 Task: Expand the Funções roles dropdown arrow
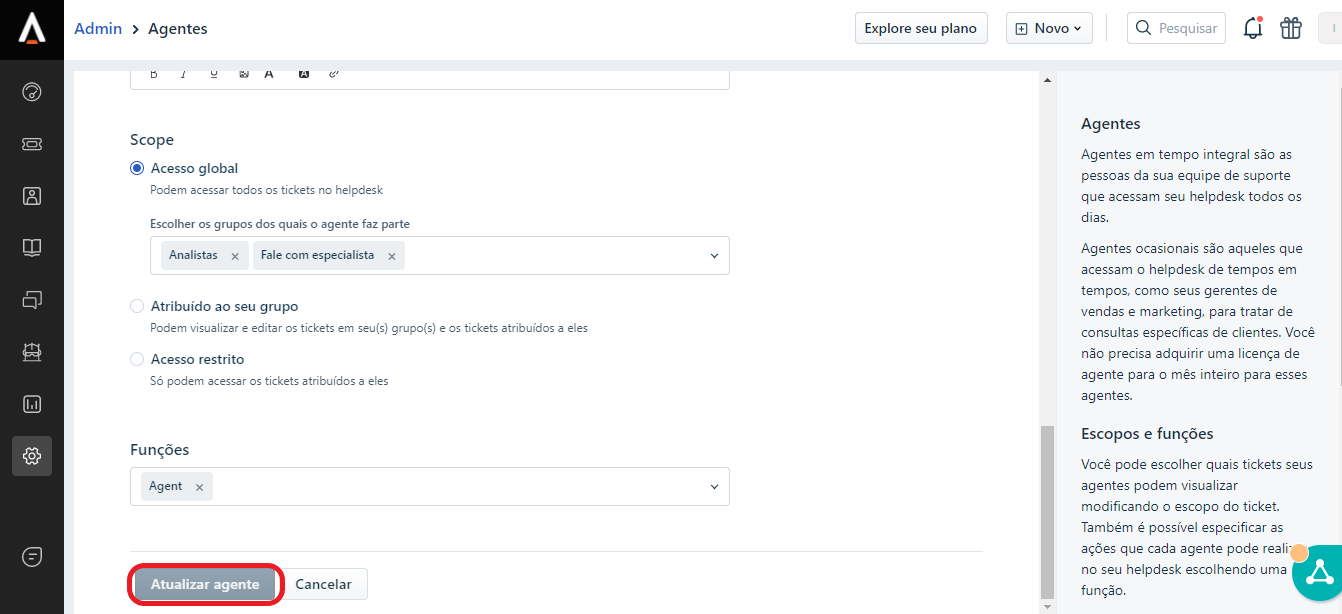[714, 487]
